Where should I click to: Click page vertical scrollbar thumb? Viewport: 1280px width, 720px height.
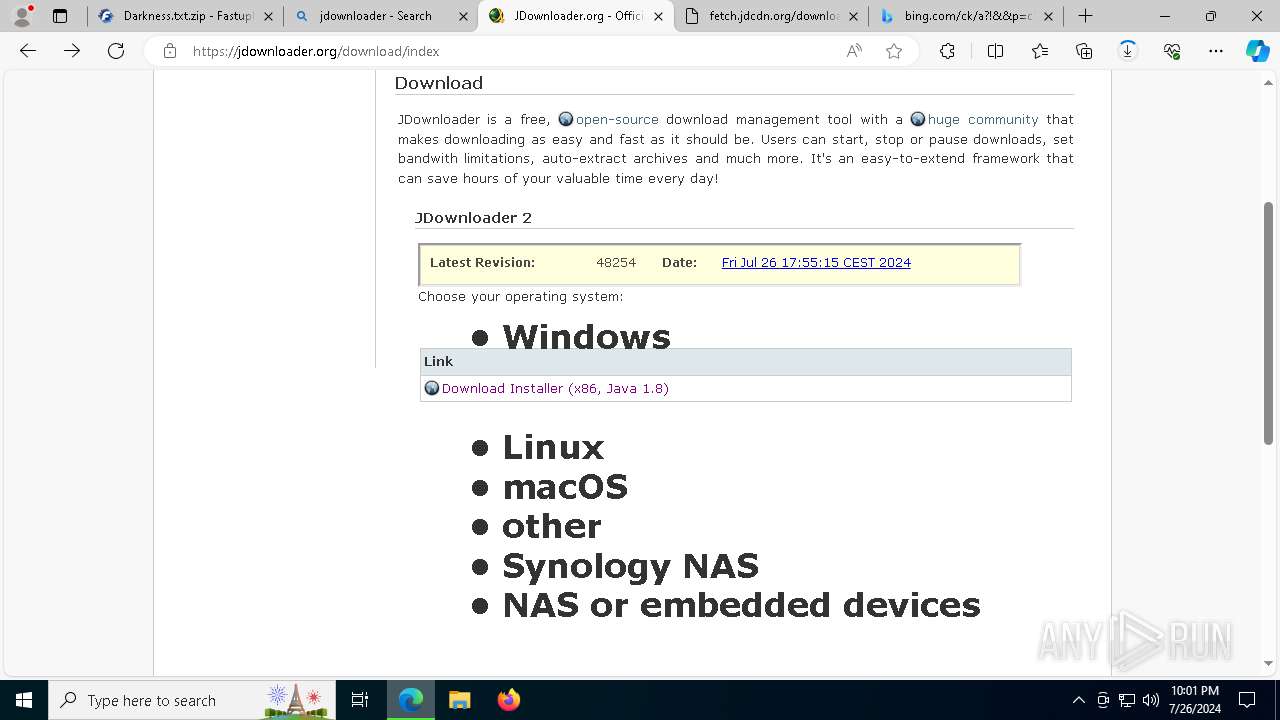1269,322
